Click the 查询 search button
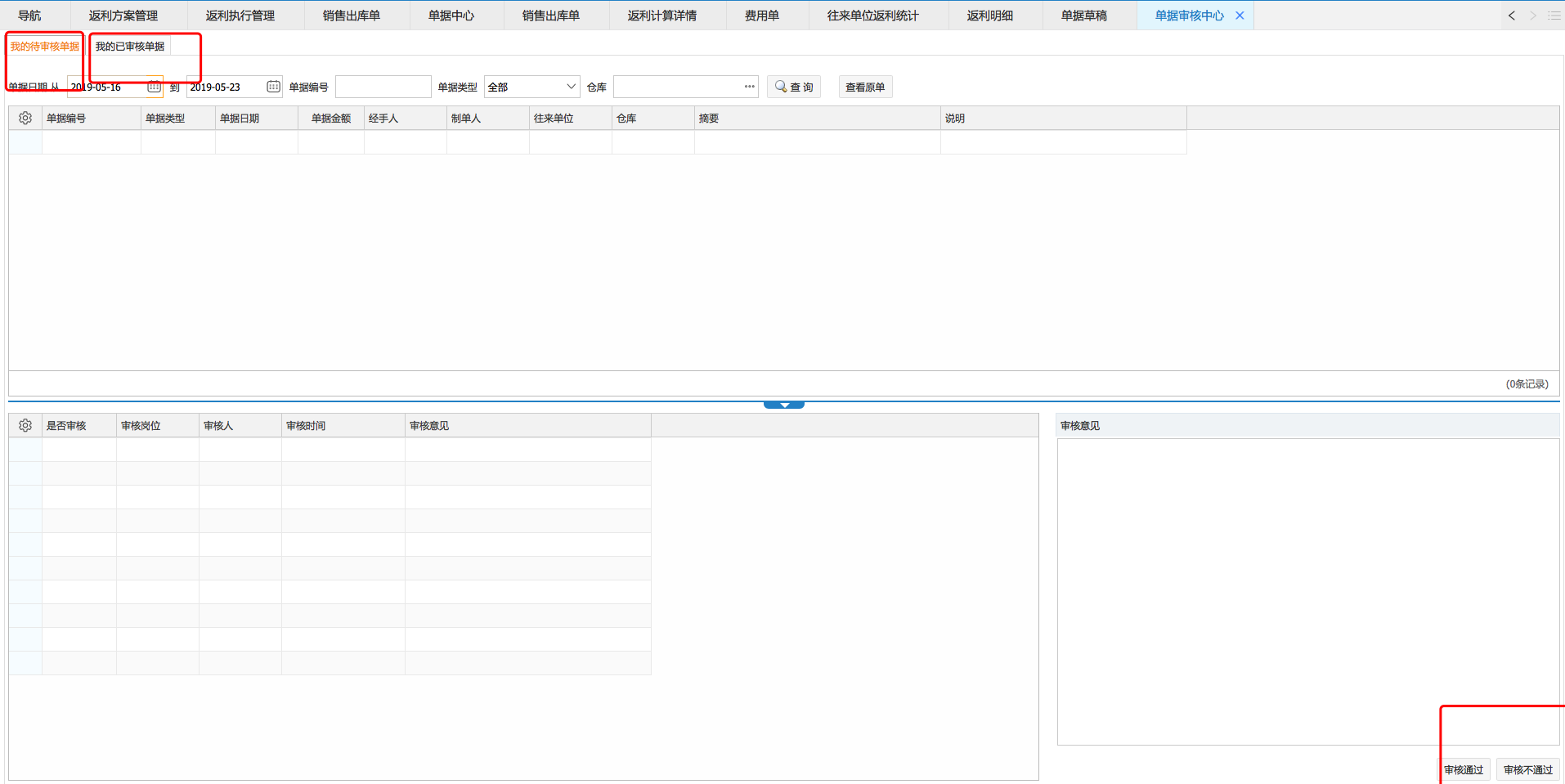Screen dimensions: 1565x784 pyautogui.click(x=794, y=87)
